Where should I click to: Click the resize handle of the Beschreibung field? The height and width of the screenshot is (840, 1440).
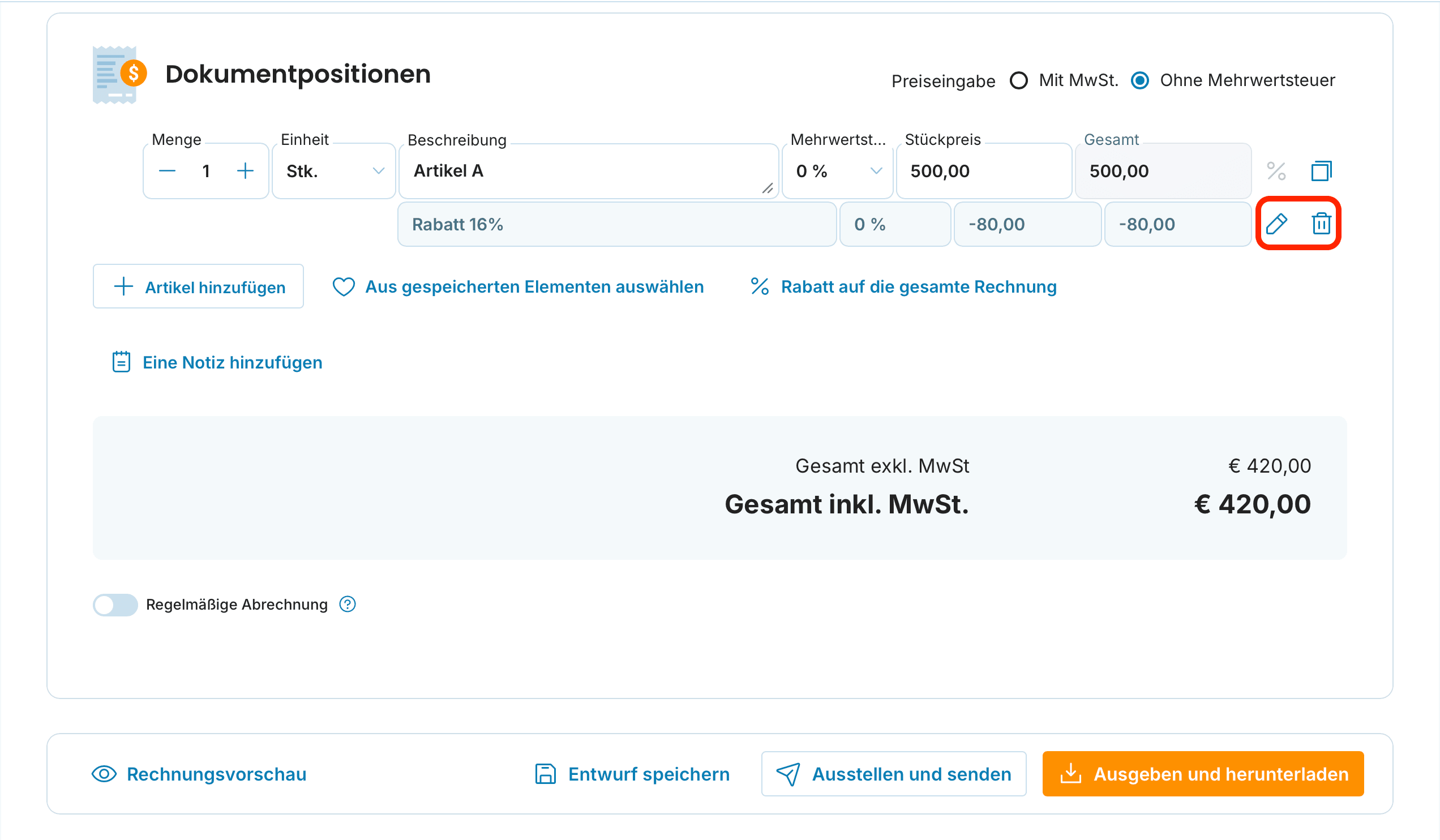tap(768, 188)
